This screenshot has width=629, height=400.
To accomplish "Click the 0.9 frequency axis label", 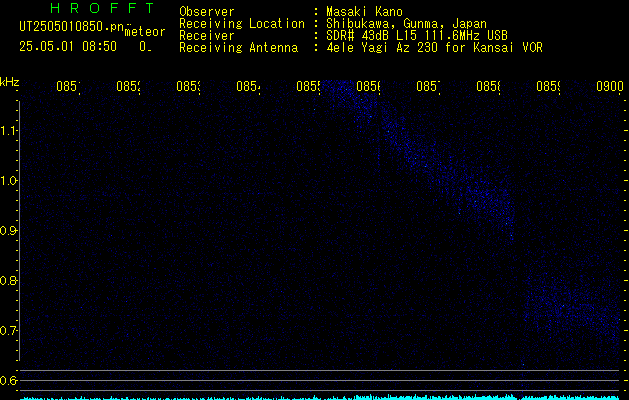I will tap(8, 230).
